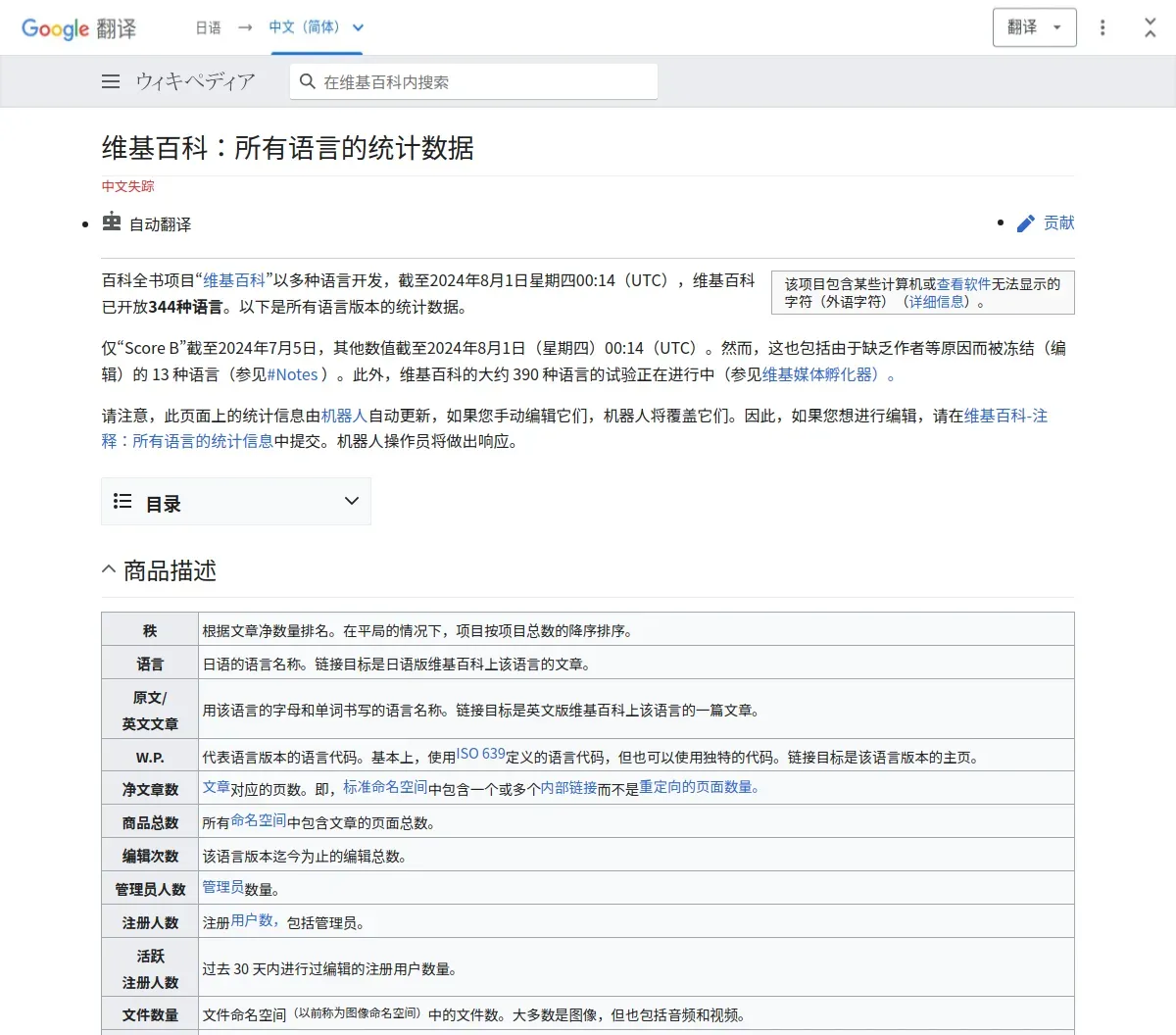Click the 文件数量 header cell
This screenshot has width=1176, height=1035.
coord(150,1014)
